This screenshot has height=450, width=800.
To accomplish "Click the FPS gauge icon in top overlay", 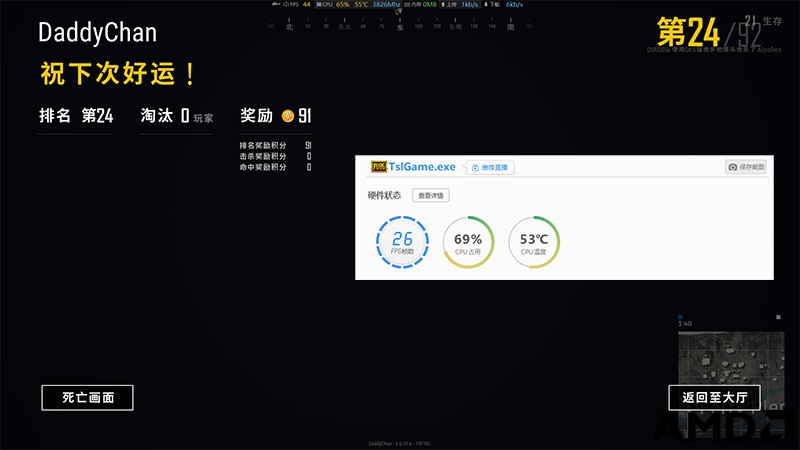I will pos(286,5).
